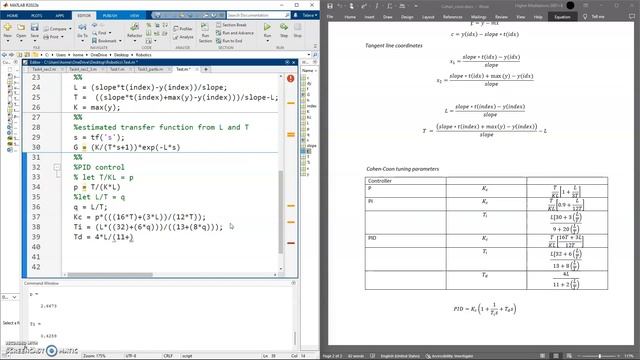640x360 pixels.
Task: Open the New dropdown arrow
Action: point(7,41)
